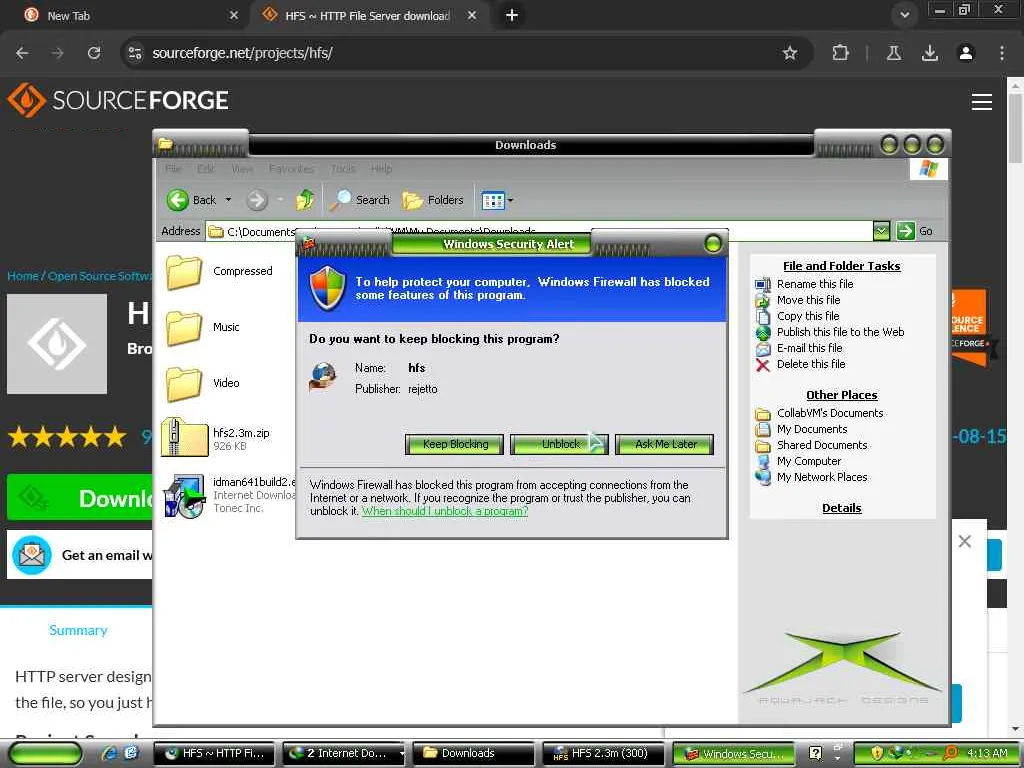The width and height of the screenshot is (1024, 768).
Task: Click Ask Me Later button
Action: coord(664,444)
